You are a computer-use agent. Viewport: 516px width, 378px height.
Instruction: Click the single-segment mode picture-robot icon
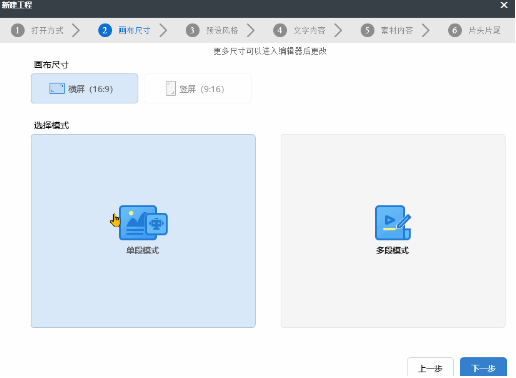click(x=143, y=223)
